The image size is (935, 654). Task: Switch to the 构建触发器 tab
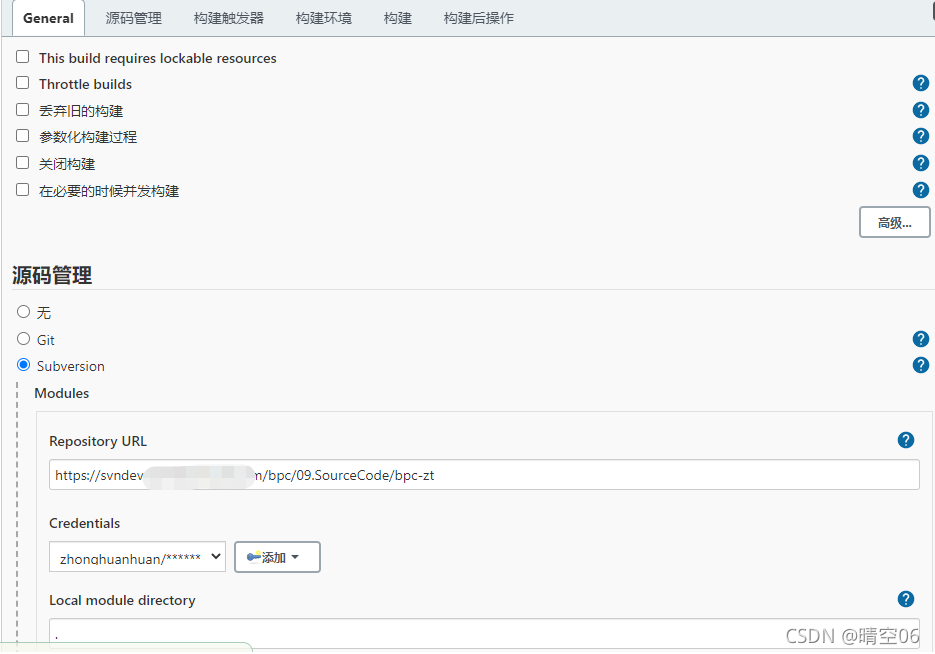pyautogui.click(x=229, y=18)
